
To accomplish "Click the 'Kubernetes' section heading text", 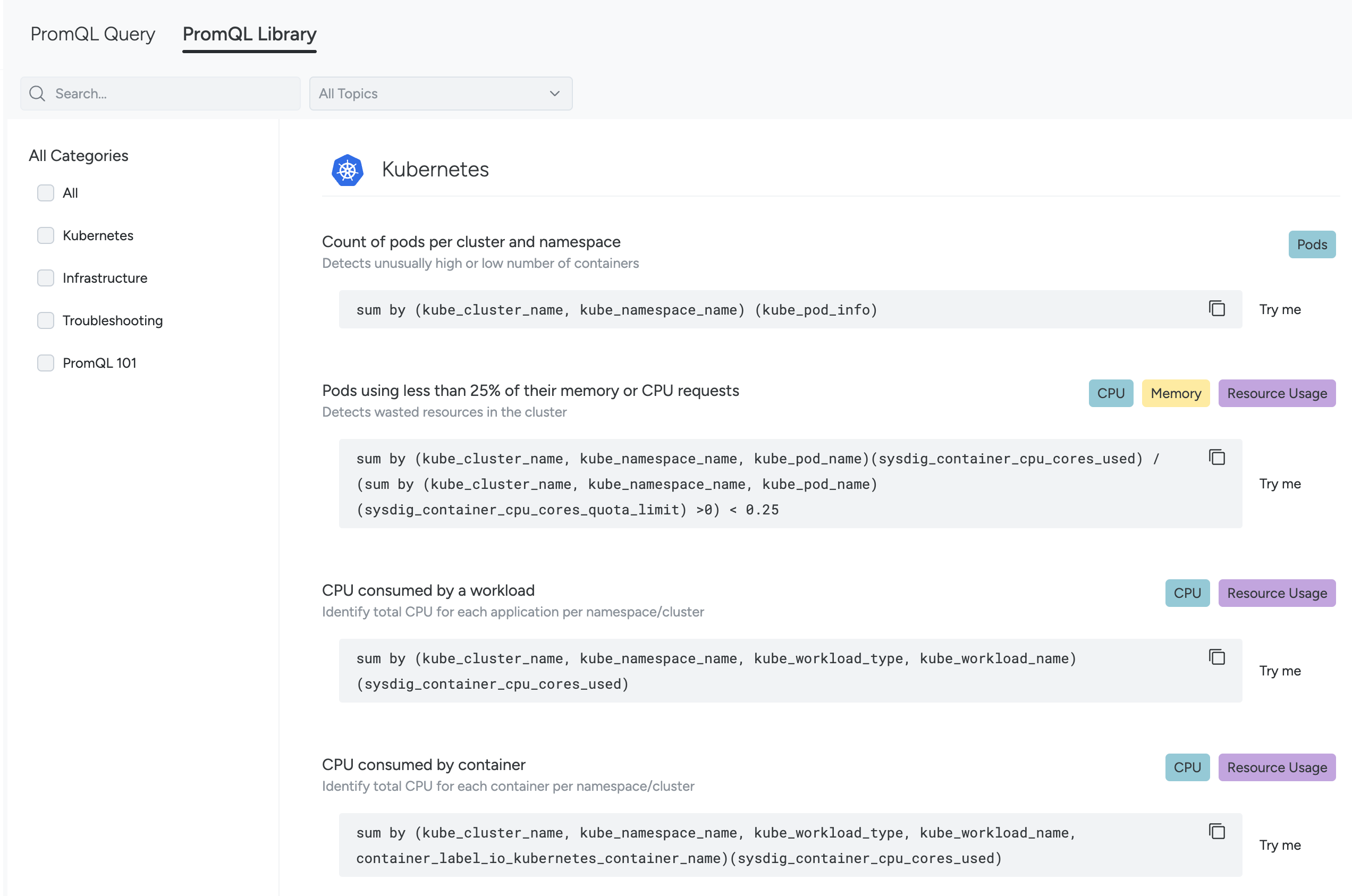I will [x=435, y=170].
